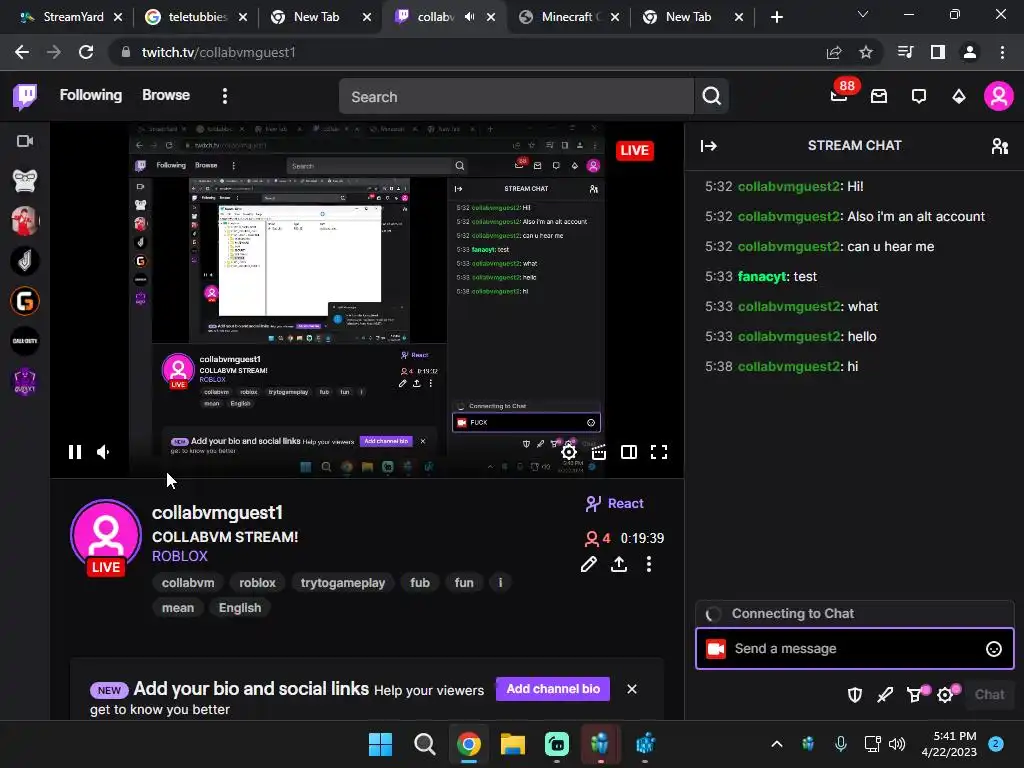The image size is (1024, 768).
Task: Dismiss the bio and social links banner
Action: point(632,689)
